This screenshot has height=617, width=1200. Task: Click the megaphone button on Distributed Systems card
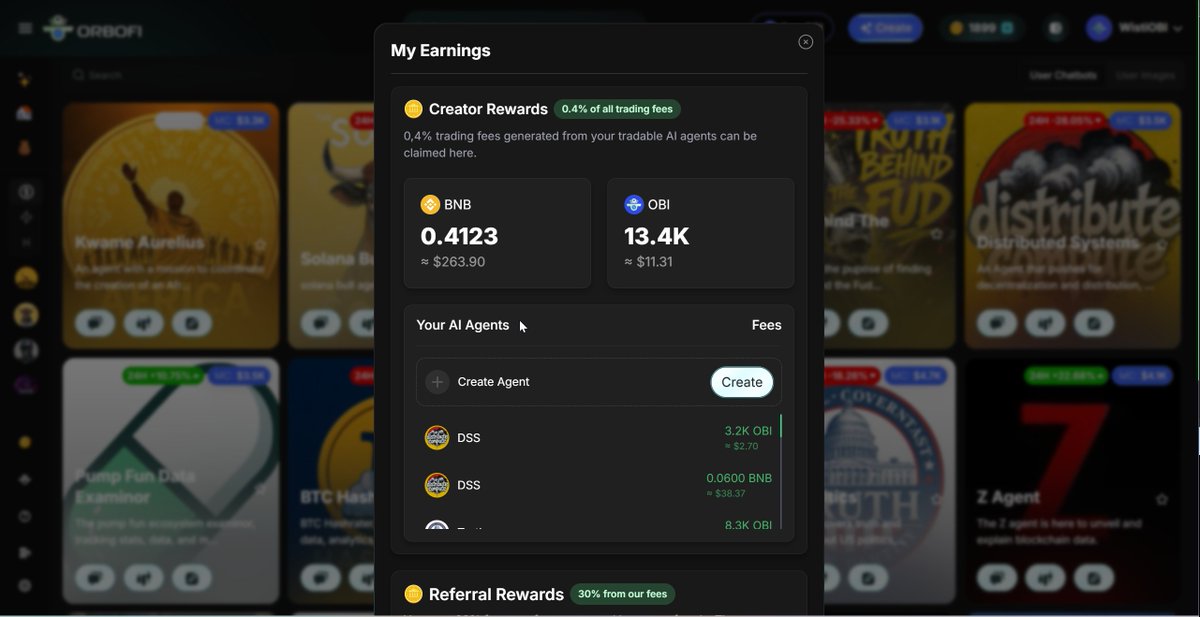(x=1045, y=323)
